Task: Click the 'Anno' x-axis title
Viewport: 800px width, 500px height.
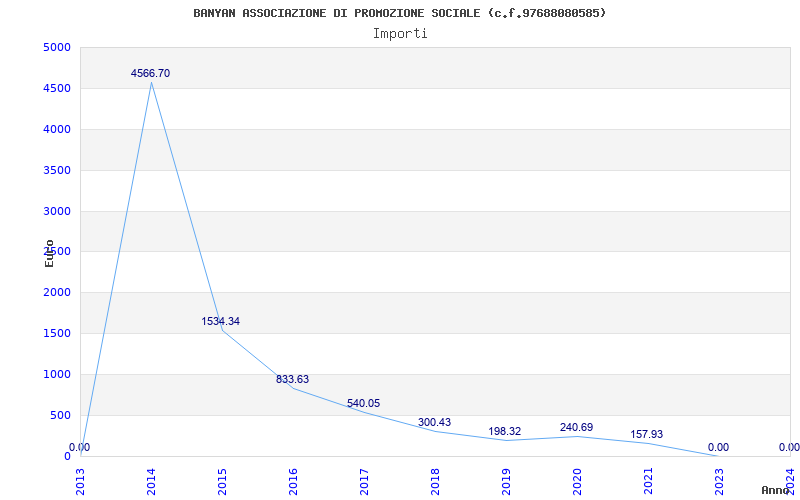Action: pos(775,490)
